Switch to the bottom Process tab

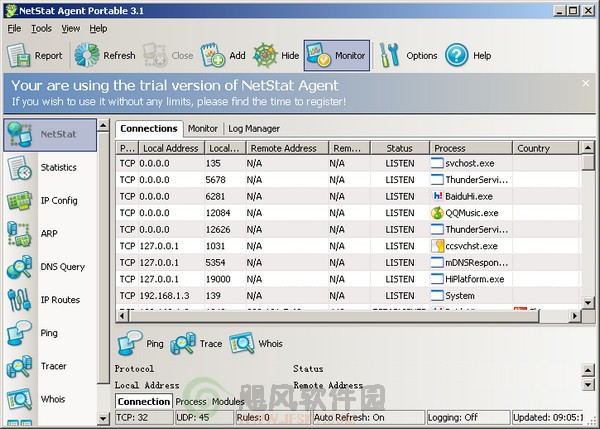tap(191, 402)
